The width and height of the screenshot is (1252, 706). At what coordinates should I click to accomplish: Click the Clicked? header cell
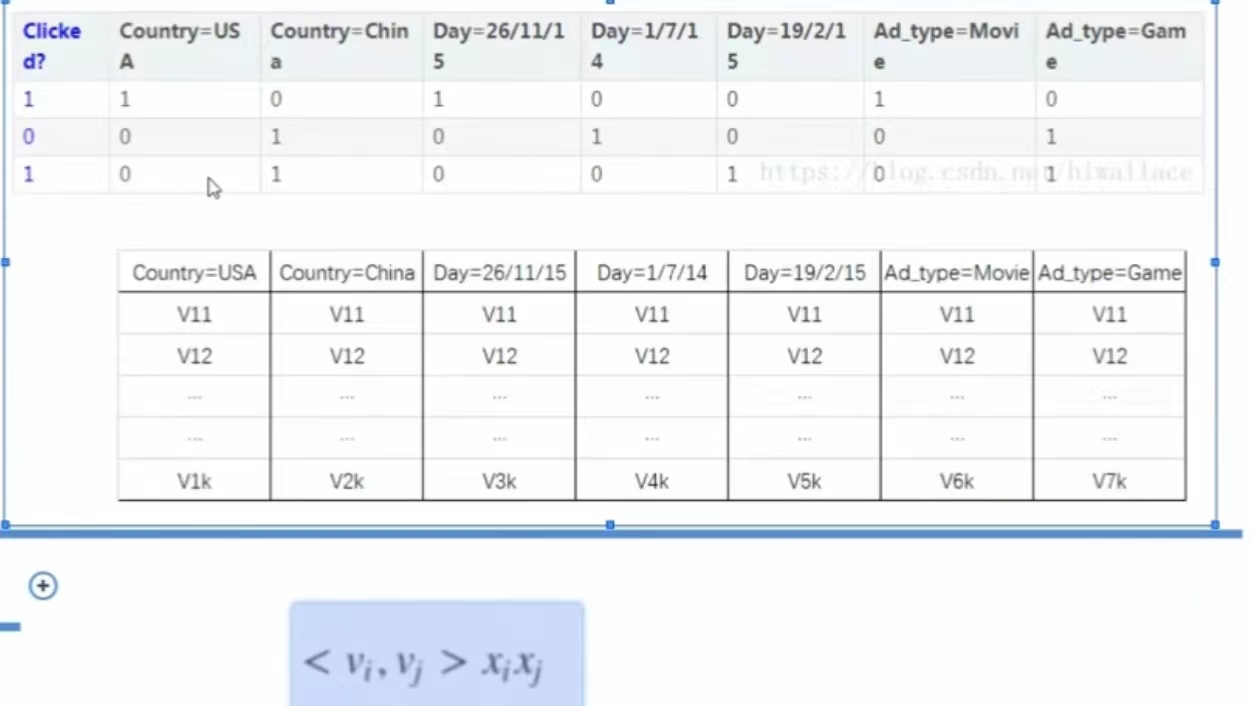click(51, 46)
